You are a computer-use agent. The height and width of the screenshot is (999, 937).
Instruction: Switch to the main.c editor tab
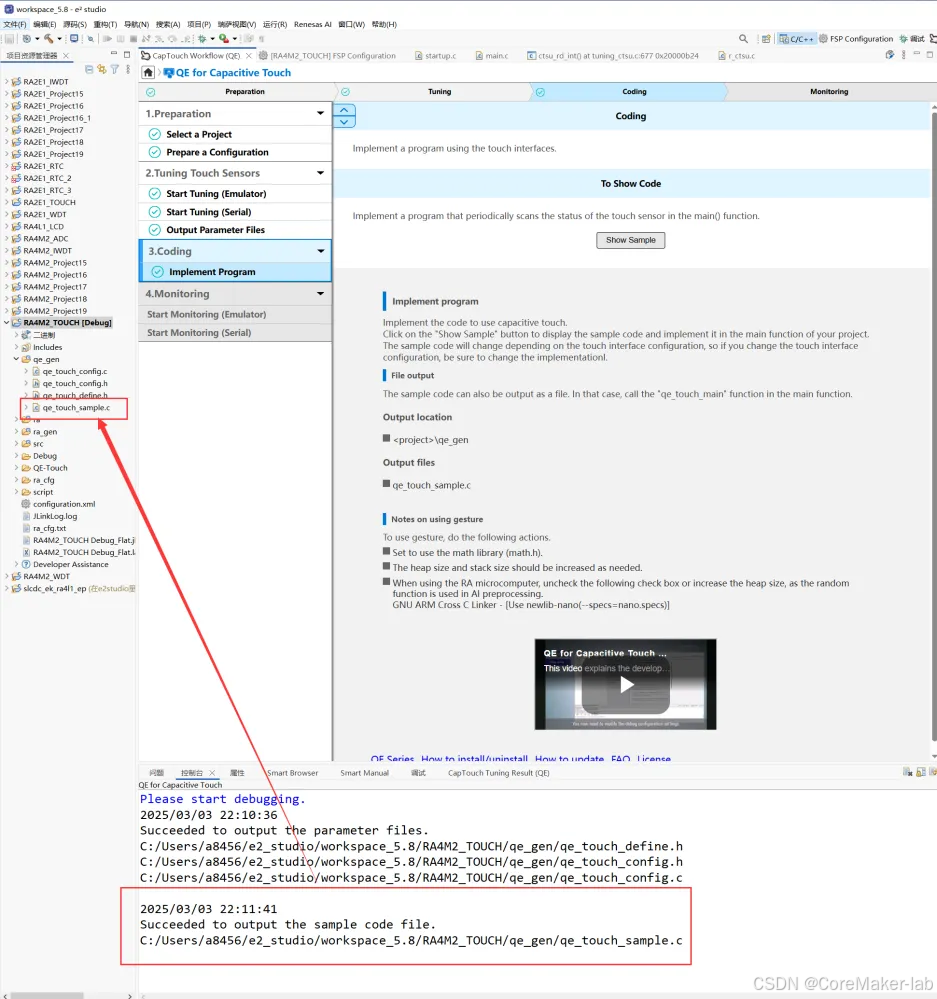492,56
